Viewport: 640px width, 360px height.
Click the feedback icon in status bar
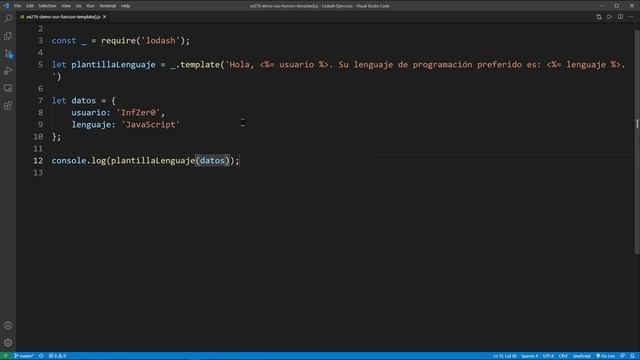622,356
